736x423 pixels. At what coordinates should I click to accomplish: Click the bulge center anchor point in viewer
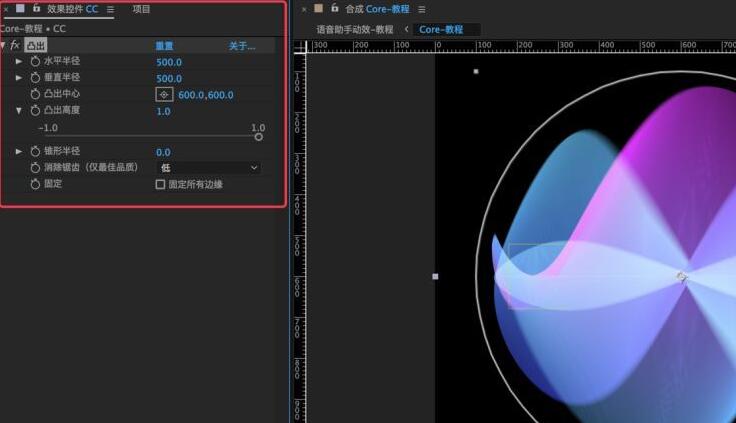click(x=682, y=277)
